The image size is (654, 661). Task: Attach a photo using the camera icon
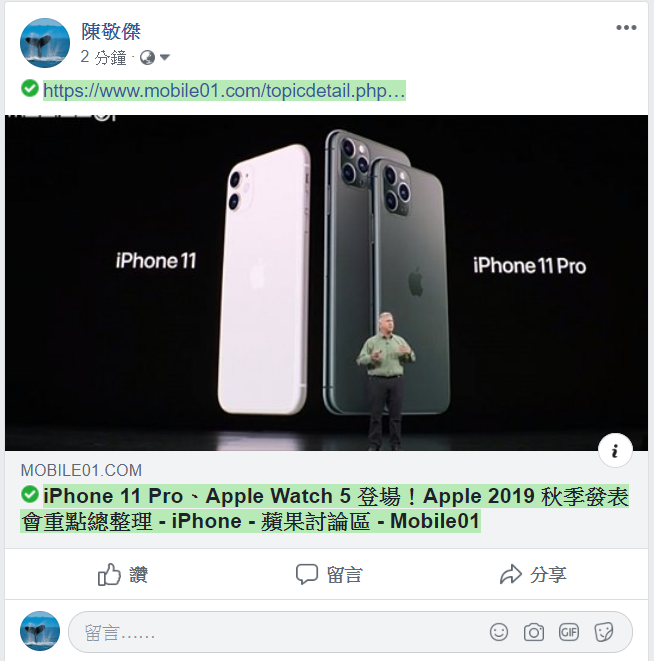click(x=534, y=632)
